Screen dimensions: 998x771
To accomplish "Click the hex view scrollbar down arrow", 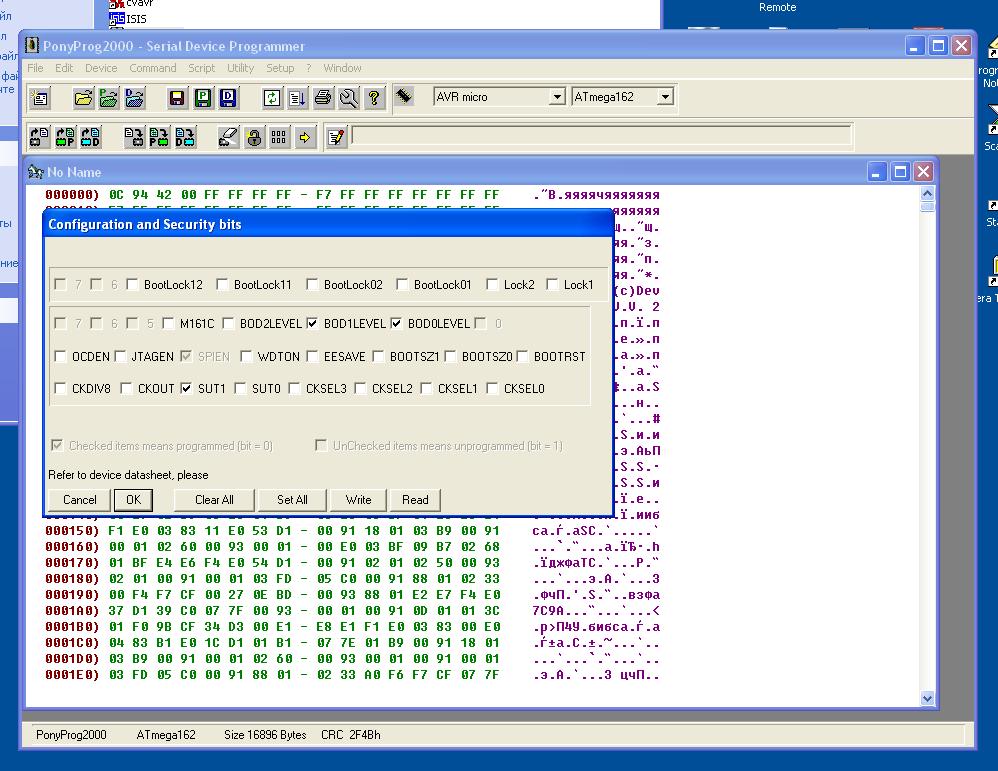I will click(x=926, y=699).
